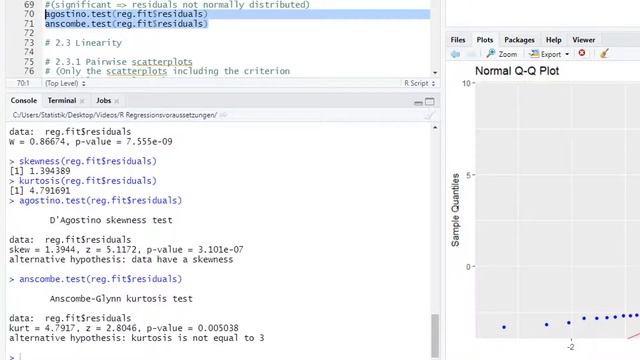Screen dimensions: 640x360
Task: Open working directory via arrow icon beside path
Action: pos(223,115)
